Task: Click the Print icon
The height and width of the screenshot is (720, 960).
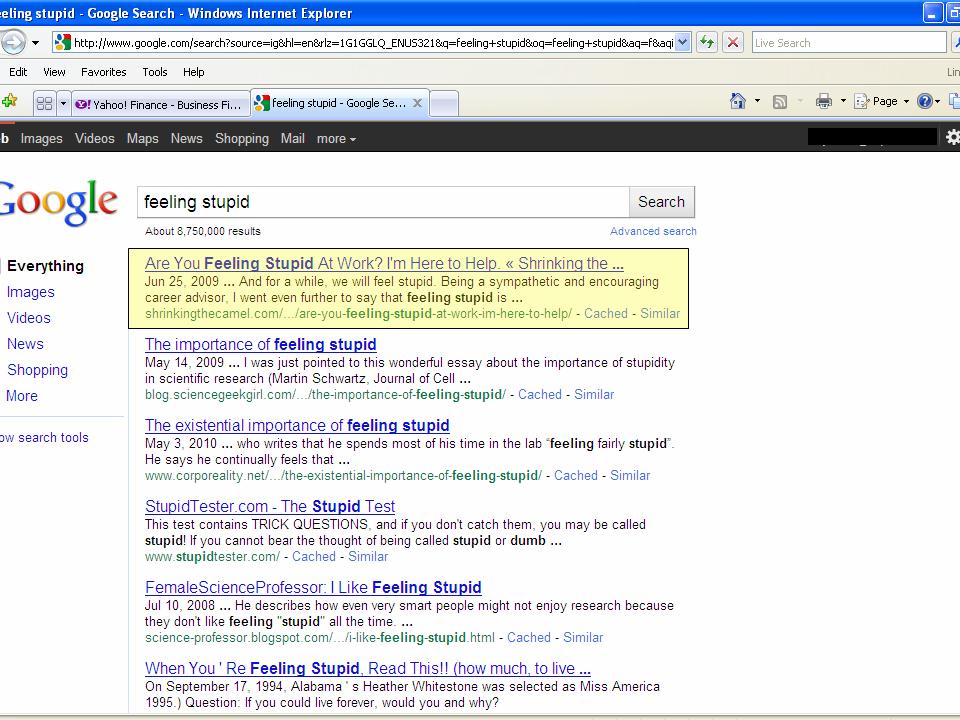Action: pos(824,101)
